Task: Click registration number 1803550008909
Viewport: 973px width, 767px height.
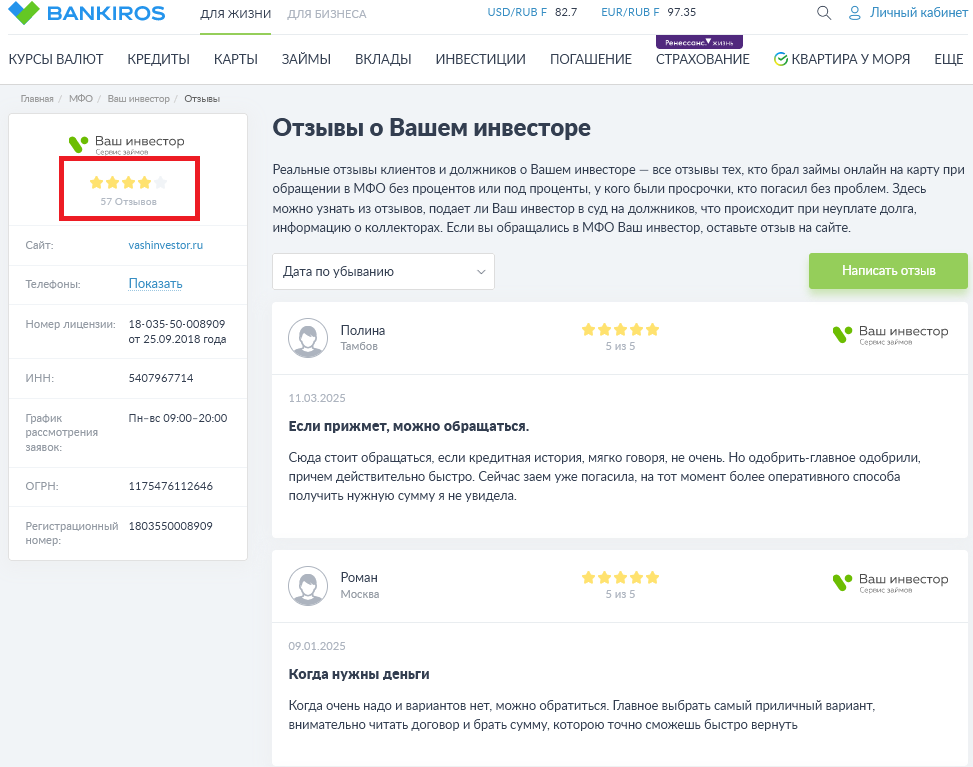Action: click(171, 526)
